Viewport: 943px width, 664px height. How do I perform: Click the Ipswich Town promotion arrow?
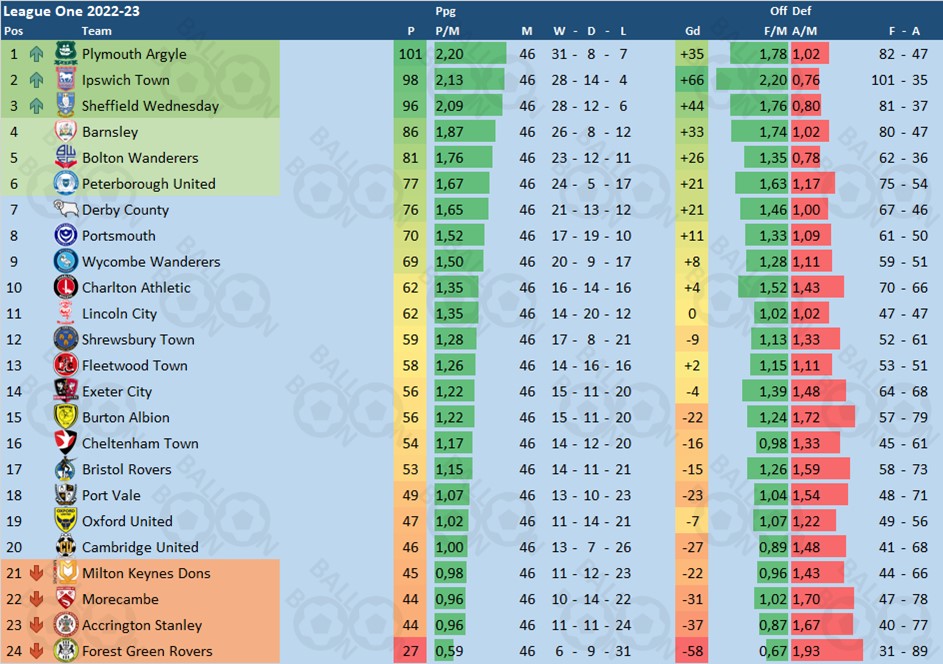click(37, 80)
